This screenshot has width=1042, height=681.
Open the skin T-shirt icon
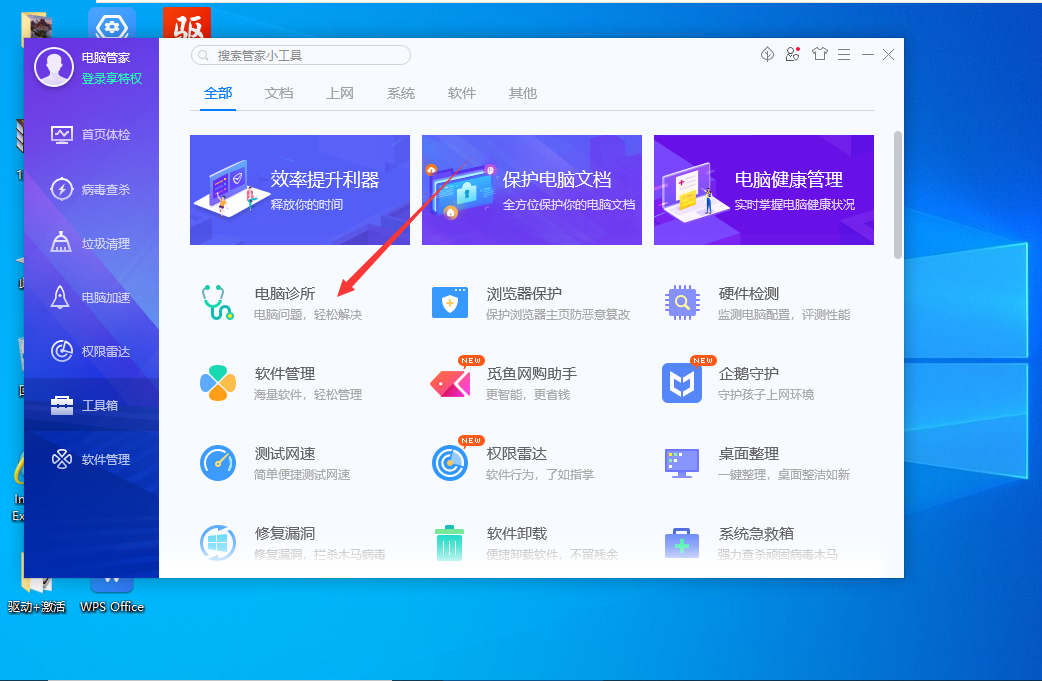coord(819,54)
